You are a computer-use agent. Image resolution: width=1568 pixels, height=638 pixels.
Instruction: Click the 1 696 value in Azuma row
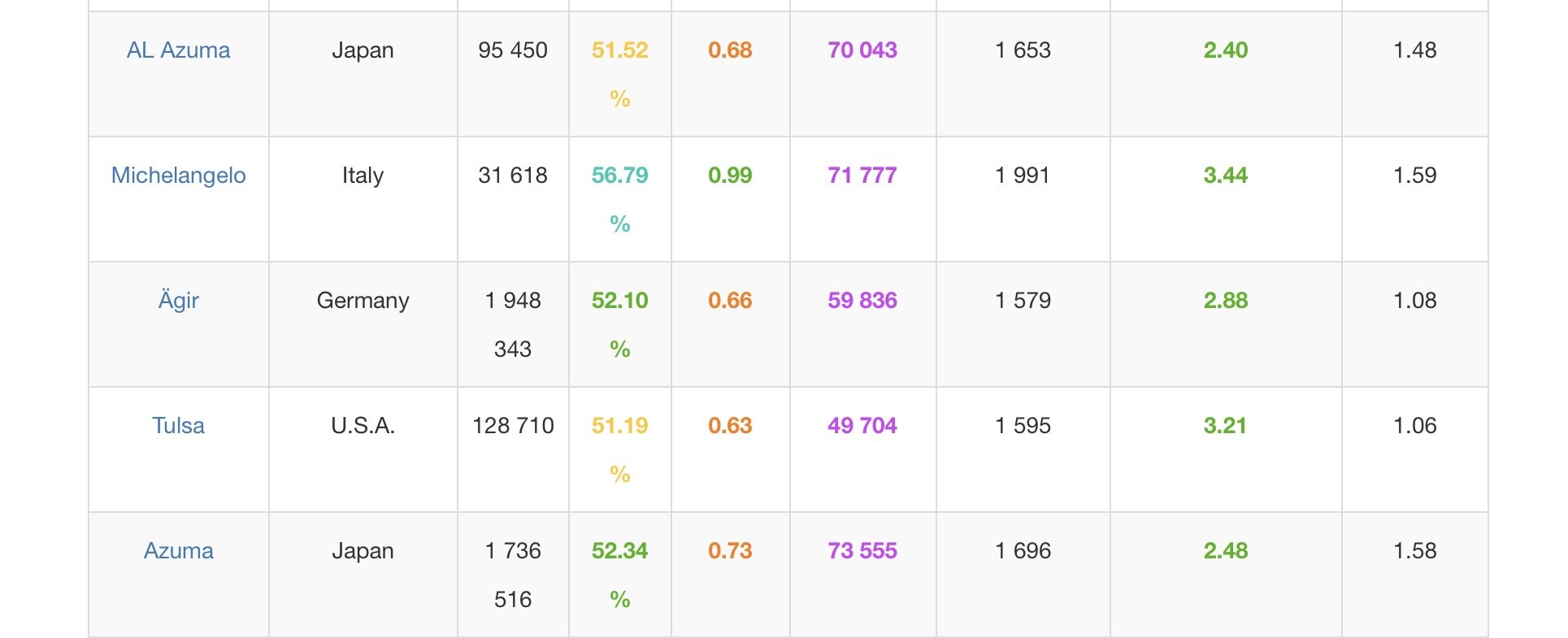click(1022, 551)
